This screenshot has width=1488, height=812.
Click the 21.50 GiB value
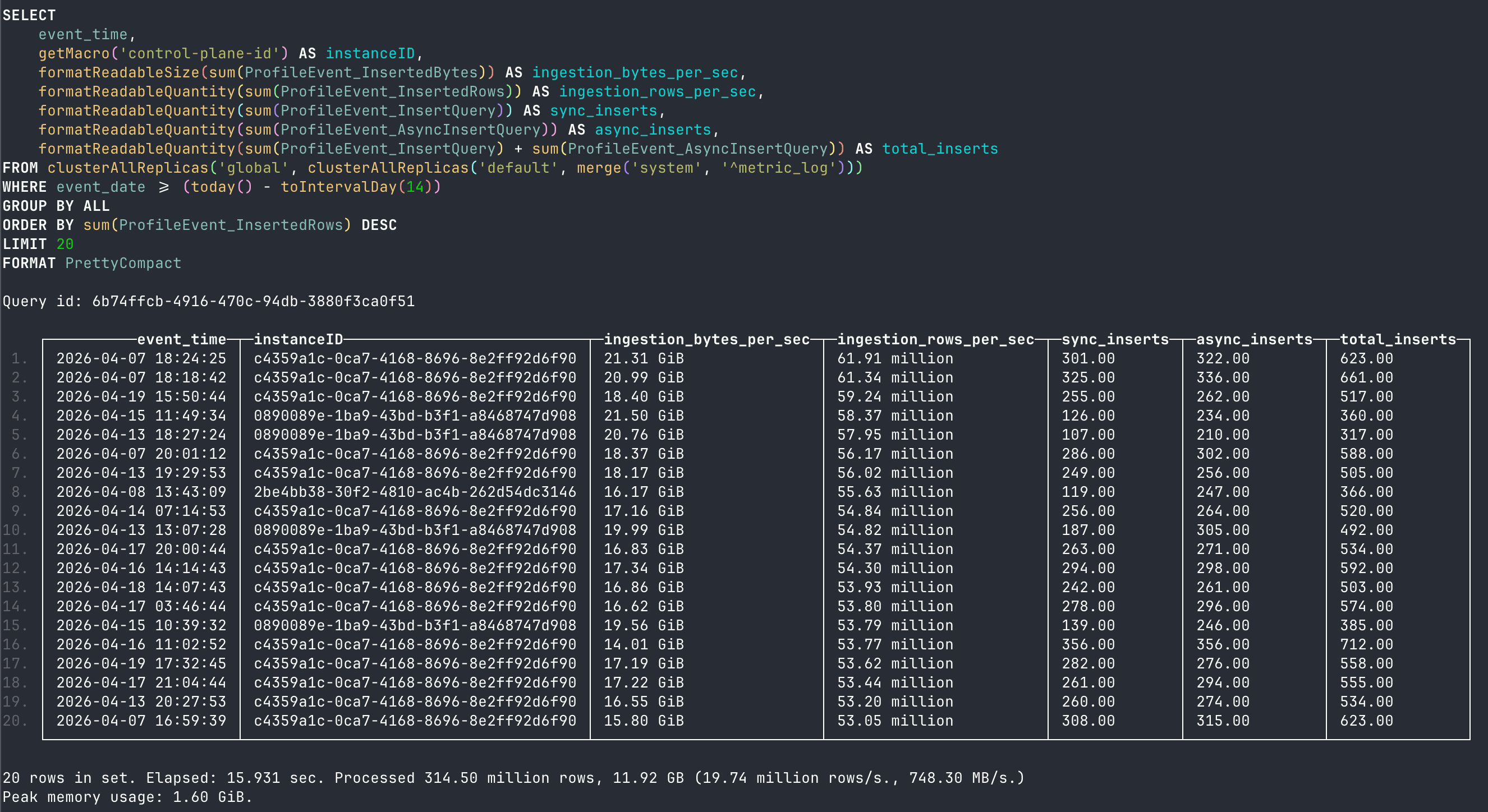pyautogui.click(x=644, y=416)
